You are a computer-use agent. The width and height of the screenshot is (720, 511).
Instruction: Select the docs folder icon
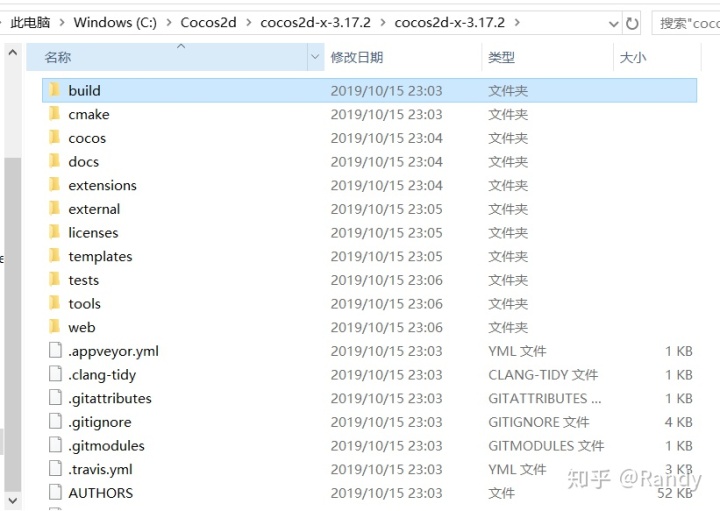pos(54,161)
